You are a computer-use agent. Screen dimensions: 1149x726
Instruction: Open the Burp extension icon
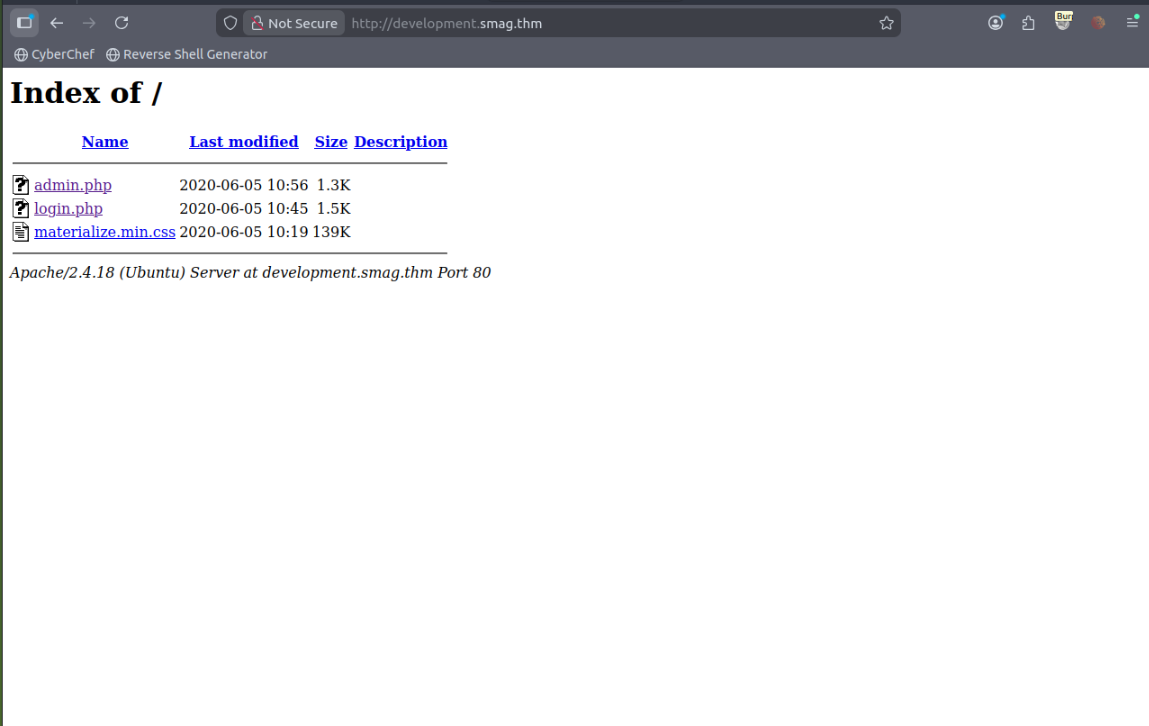[x=1064, y=22]
